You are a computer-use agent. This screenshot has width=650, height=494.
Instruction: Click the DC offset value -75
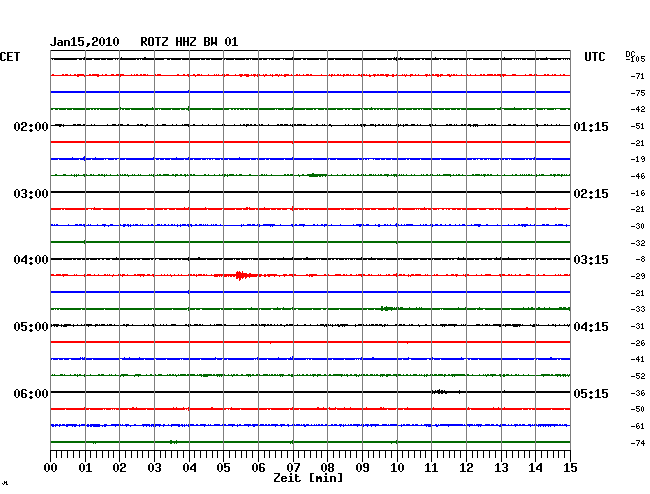click(x=638, y=93)
